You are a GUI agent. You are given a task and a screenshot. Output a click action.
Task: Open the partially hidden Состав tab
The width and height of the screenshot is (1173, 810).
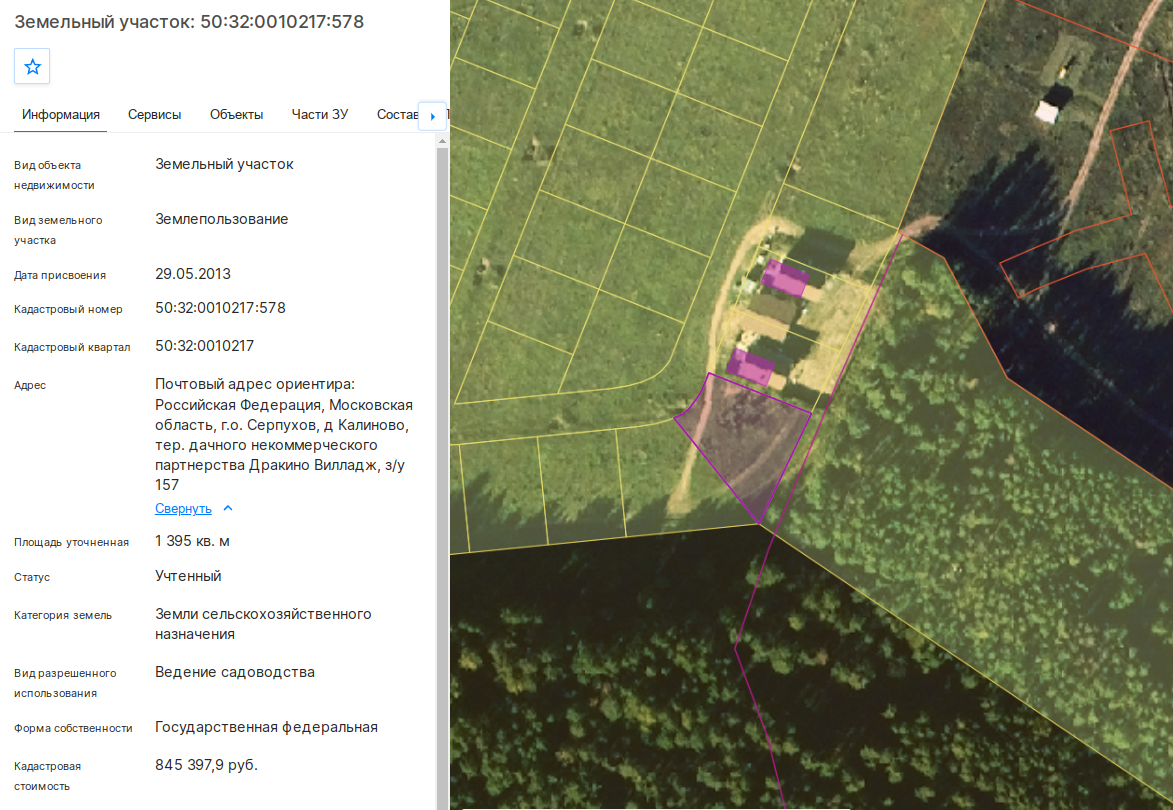click(396, 114)
